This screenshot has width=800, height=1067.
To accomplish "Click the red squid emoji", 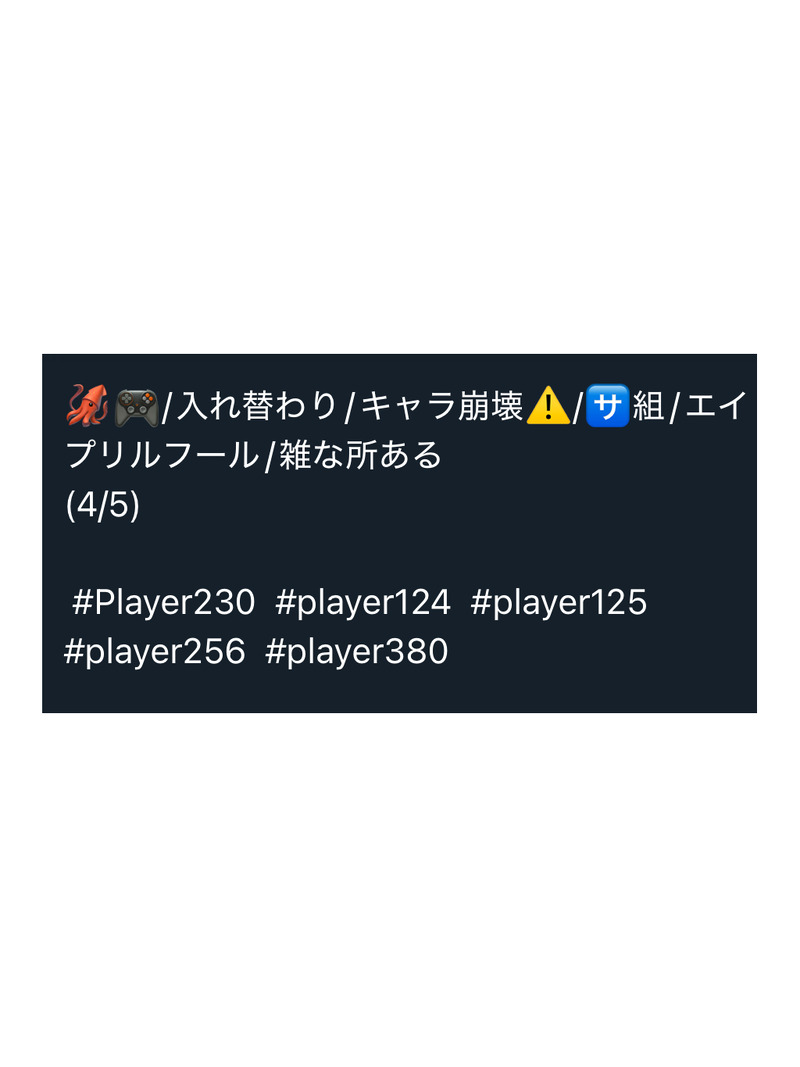I will tap(87, 406).
